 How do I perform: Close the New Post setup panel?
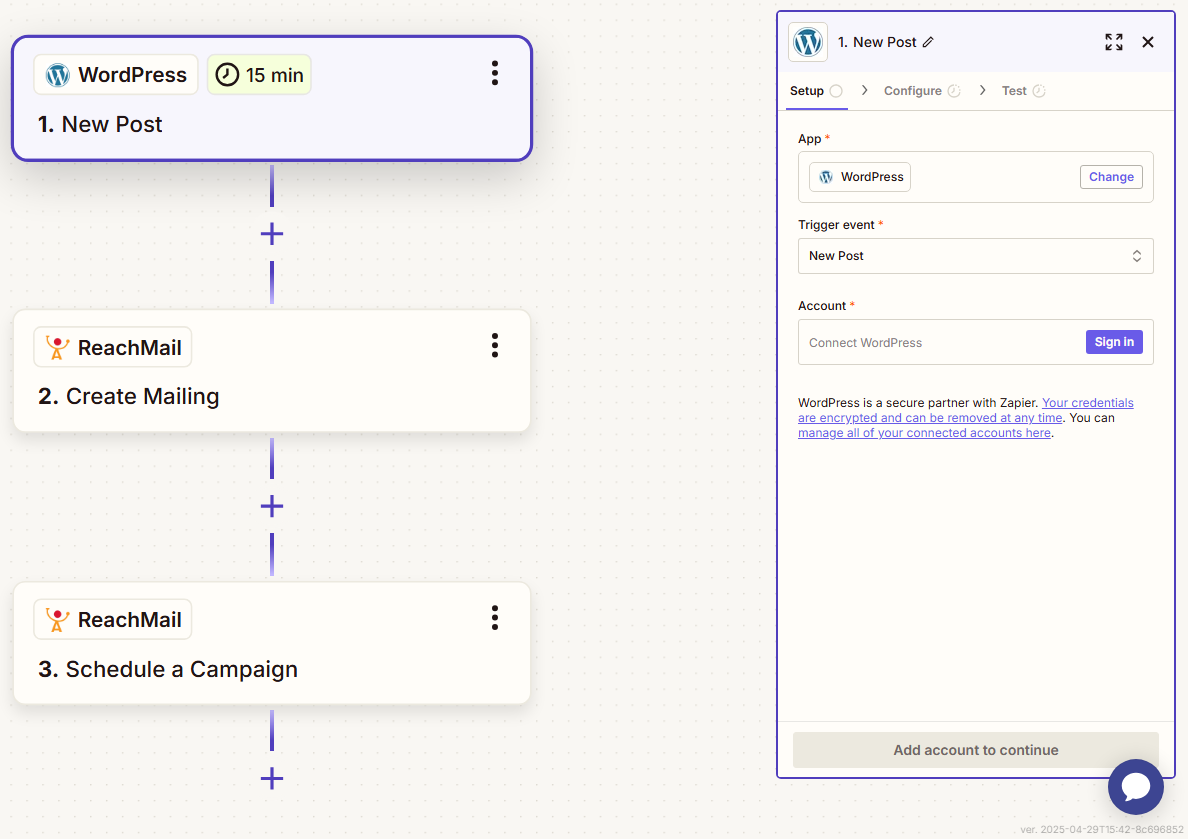(1148, 42)
